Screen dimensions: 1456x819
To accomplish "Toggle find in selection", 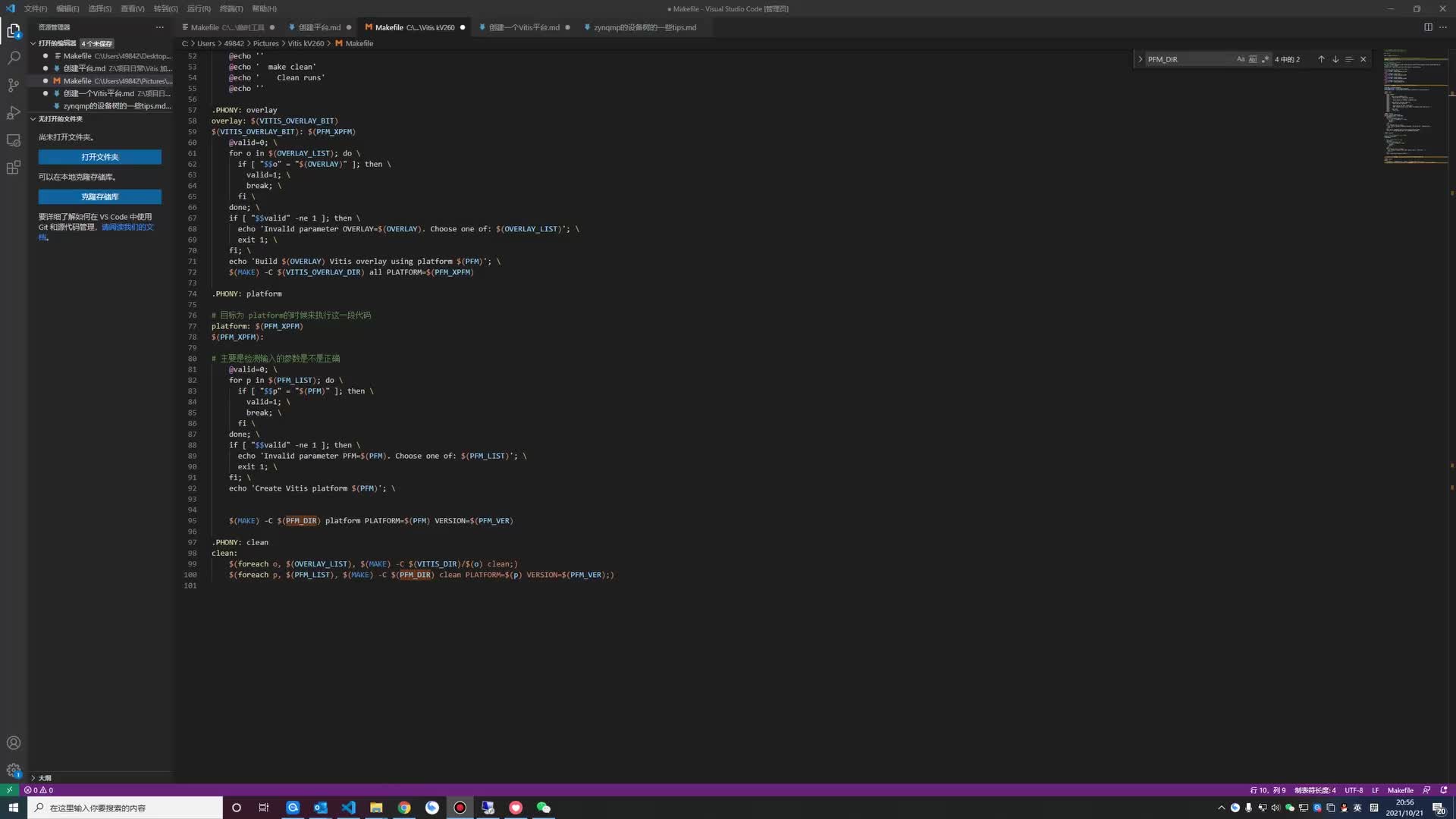I will pos(1349,59).
